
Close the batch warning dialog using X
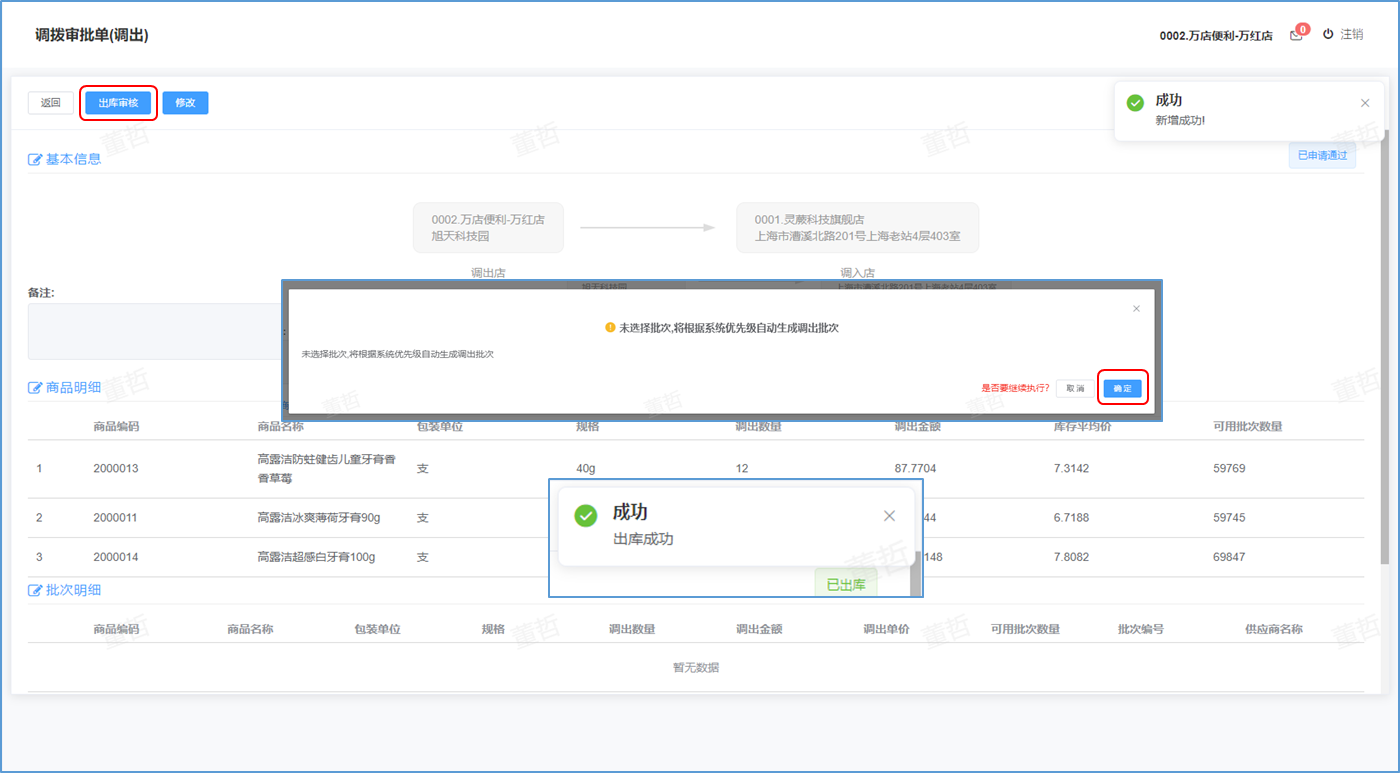pyautogui.click(x=1136, y=309)
